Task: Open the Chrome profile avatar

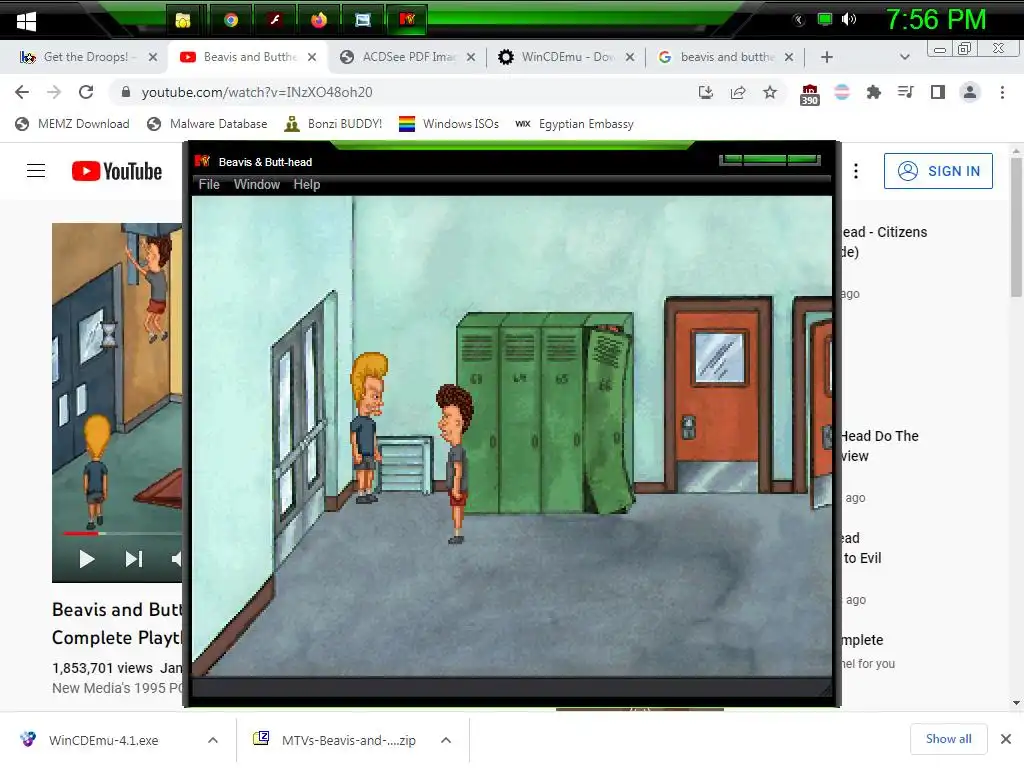Action: pyautogui.click(x=970, y=92)
